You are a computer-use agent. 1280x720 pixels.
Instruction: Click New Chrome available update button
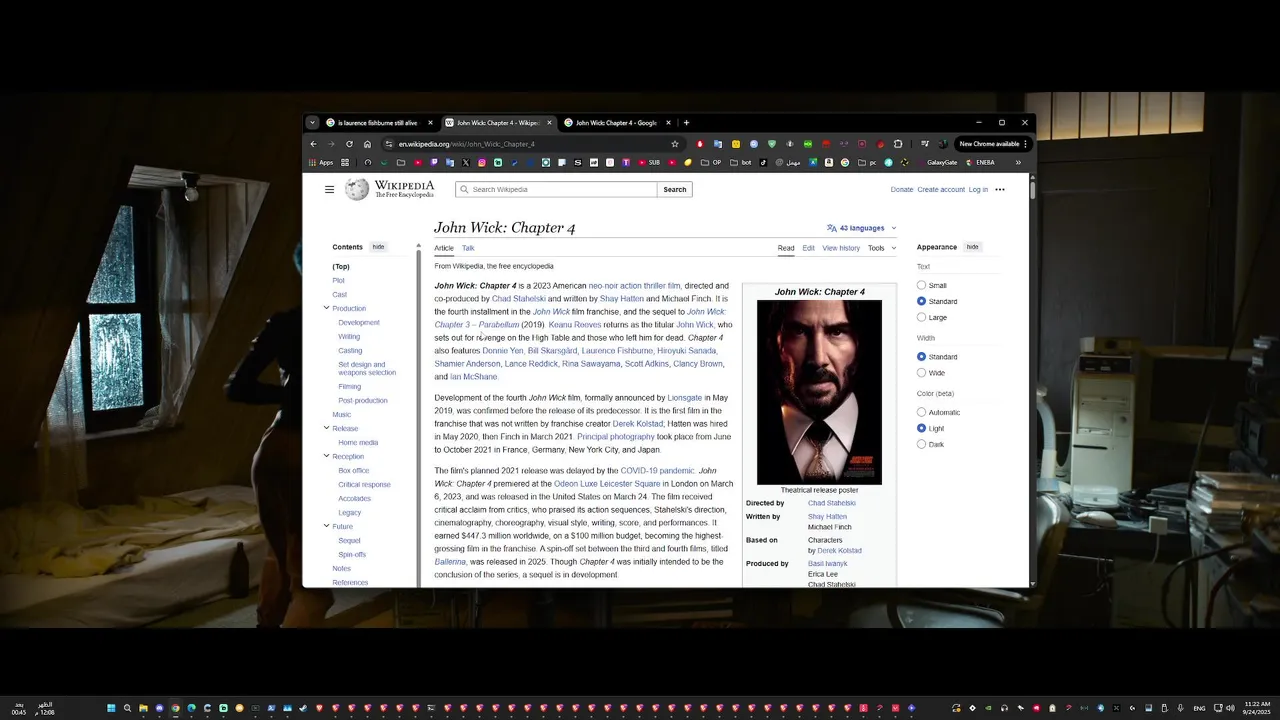point(992,144)
